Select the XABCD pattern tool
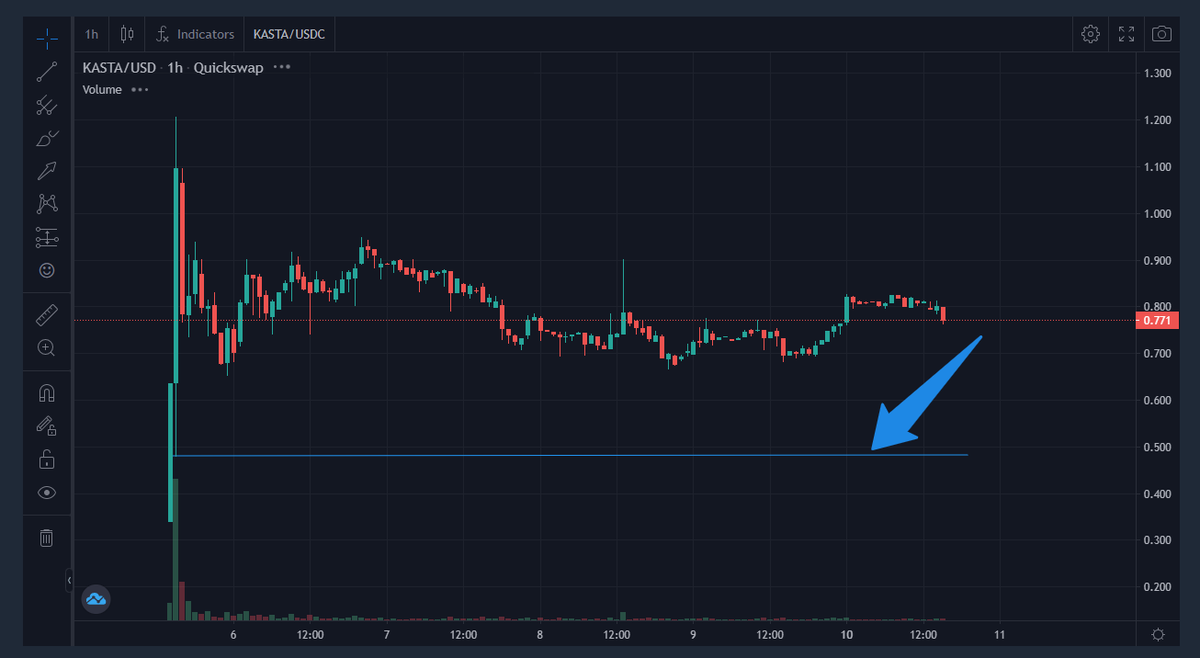The image size is (1200, 658). point(46,204)
